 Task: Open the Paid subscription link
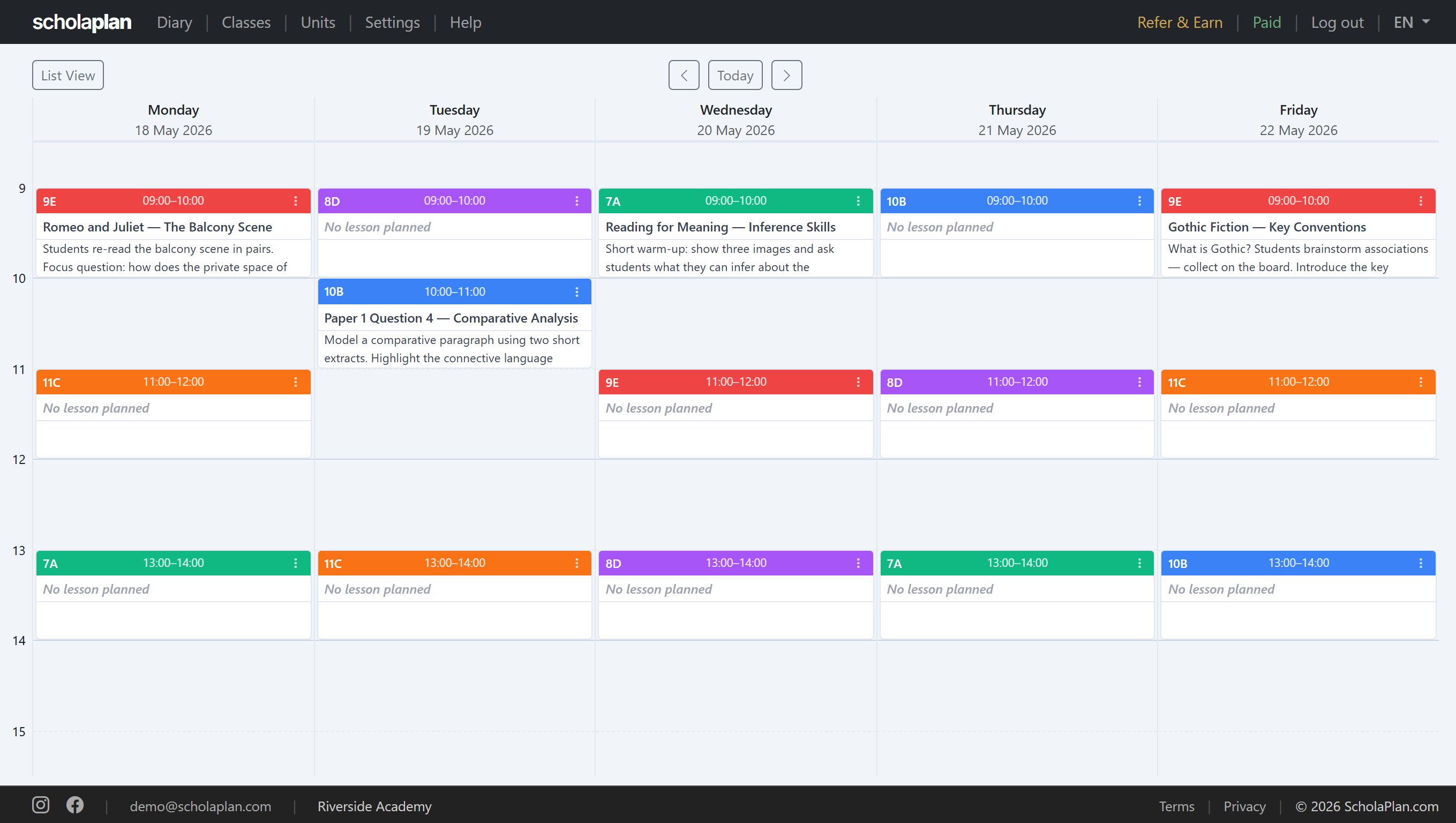click(x=1267, y=22)
